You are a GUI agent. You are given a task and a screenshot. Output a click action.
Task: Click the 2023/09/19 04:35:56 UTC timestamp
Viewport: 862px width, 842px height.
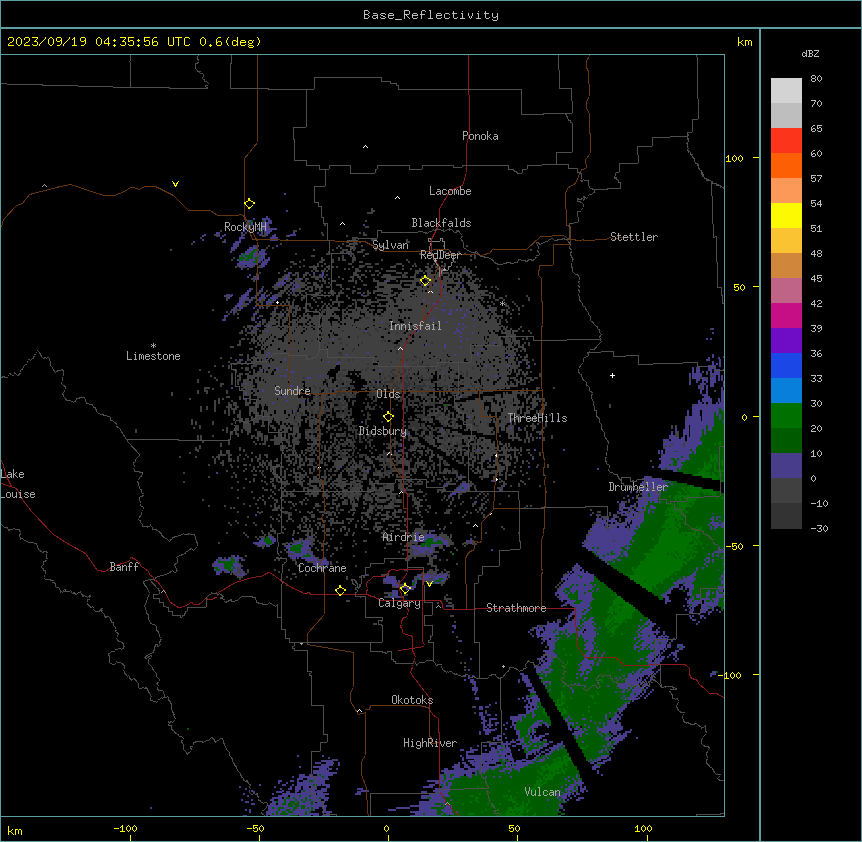click(99, 42)
